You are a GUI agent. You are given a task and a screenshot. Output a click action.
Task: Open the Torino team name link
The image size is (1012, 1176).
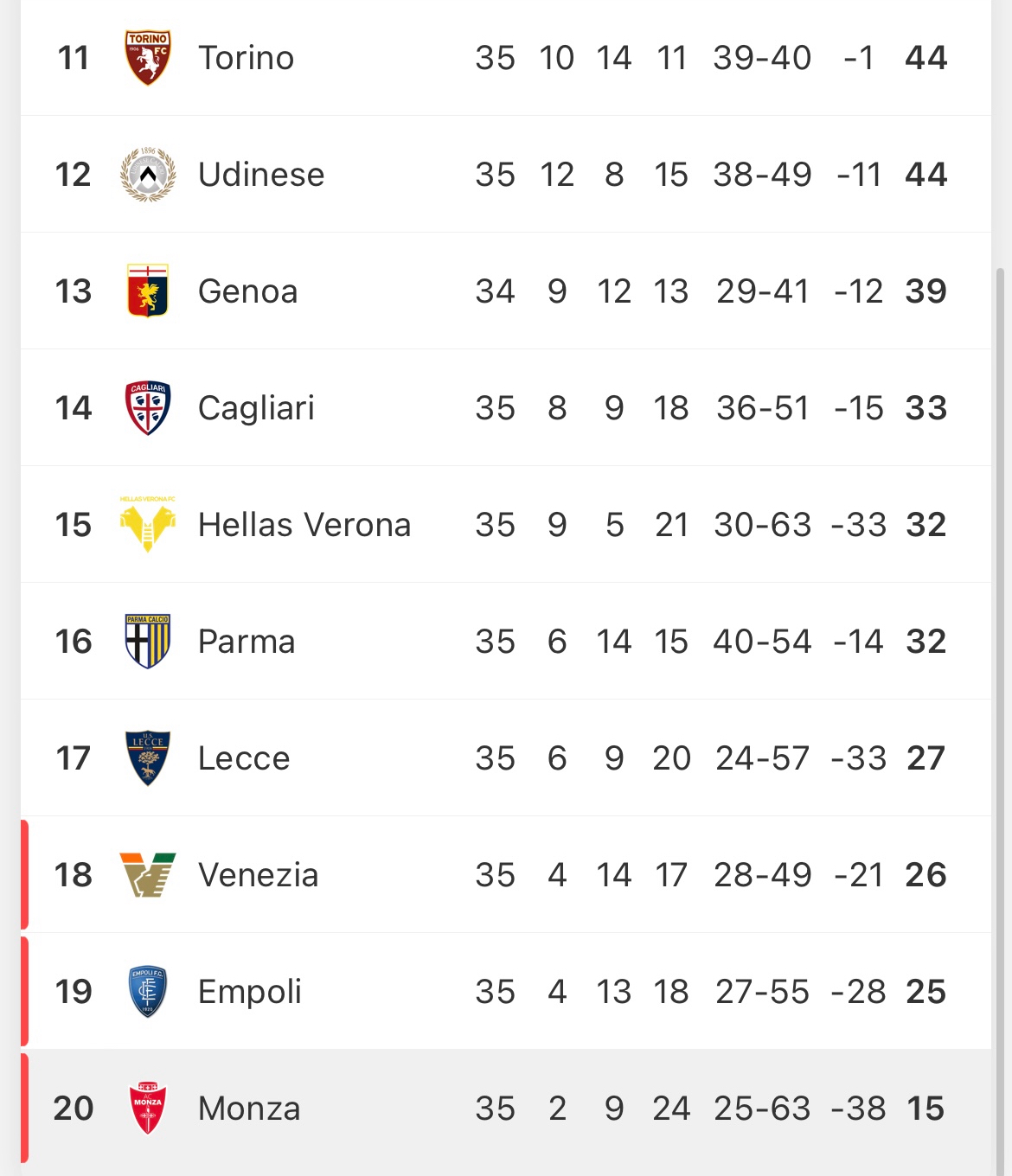point(247,58)
